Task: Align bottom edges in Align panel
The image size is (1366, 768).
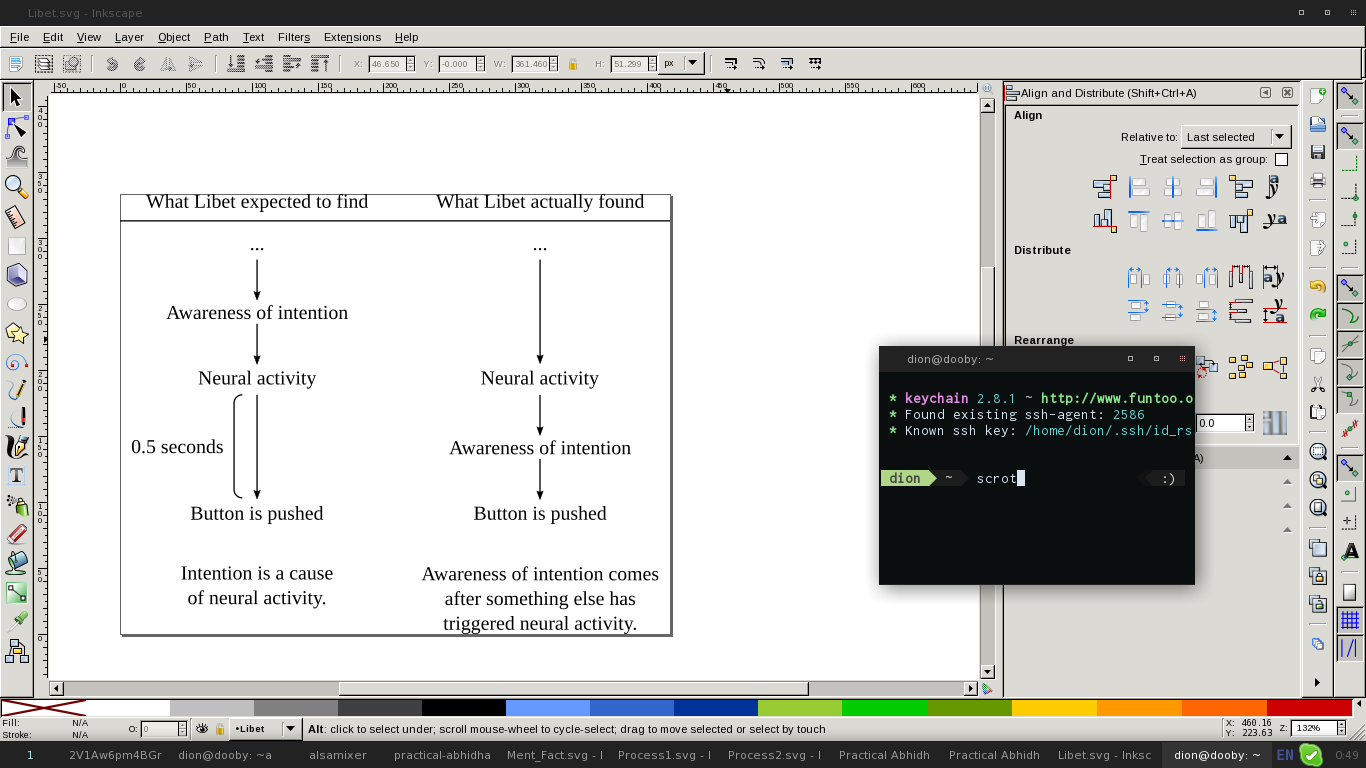Action: [x=1207, y=221]
